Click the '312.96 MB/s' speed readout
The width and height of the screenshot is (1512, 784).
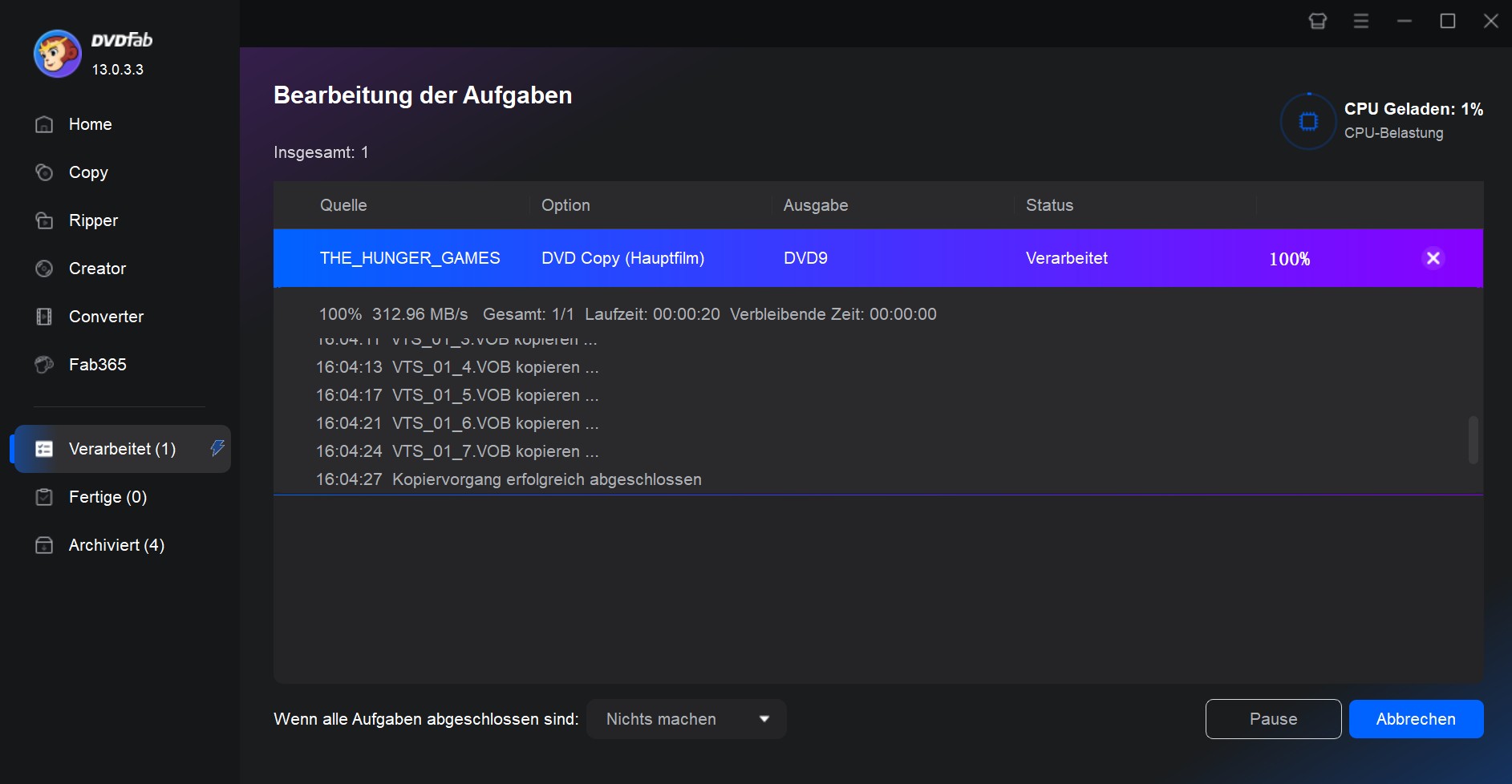(420, 314)
